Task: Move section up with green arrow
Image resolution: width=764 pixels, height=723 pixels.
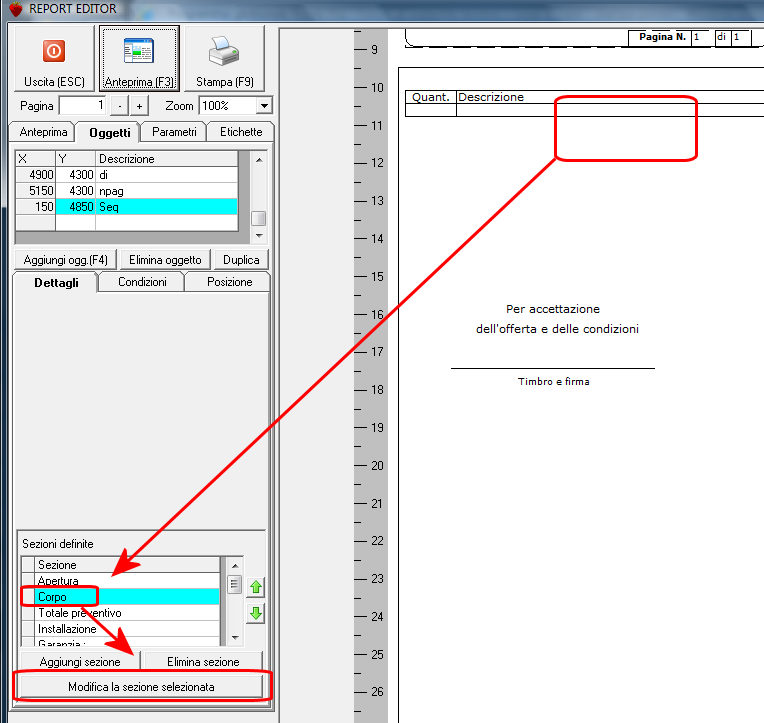Action: coord(256,587)
